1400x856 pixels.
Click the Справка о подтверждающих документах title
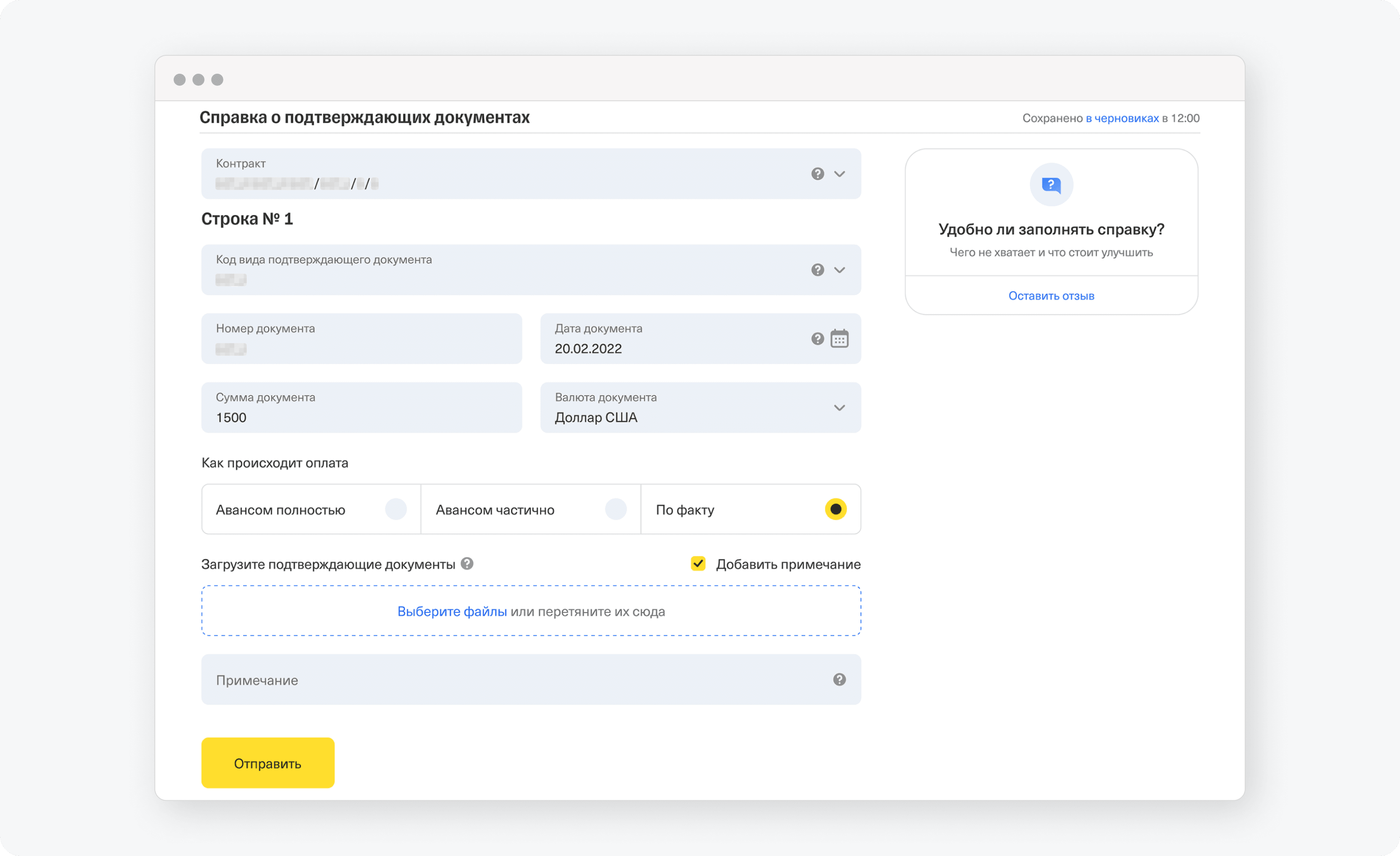365,118
